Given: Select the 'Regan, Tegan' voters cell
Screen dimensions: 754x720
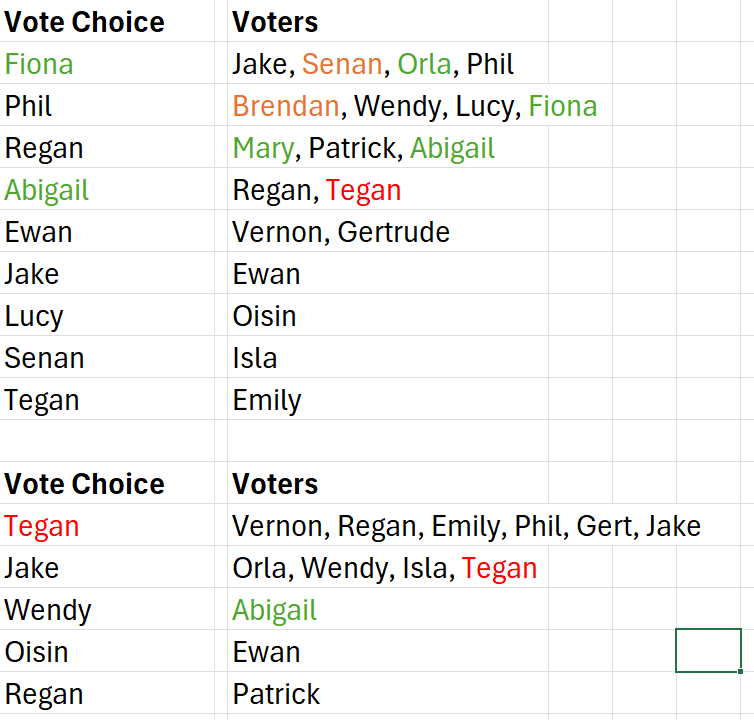Looking at the screenshot, I should (388, 189).
